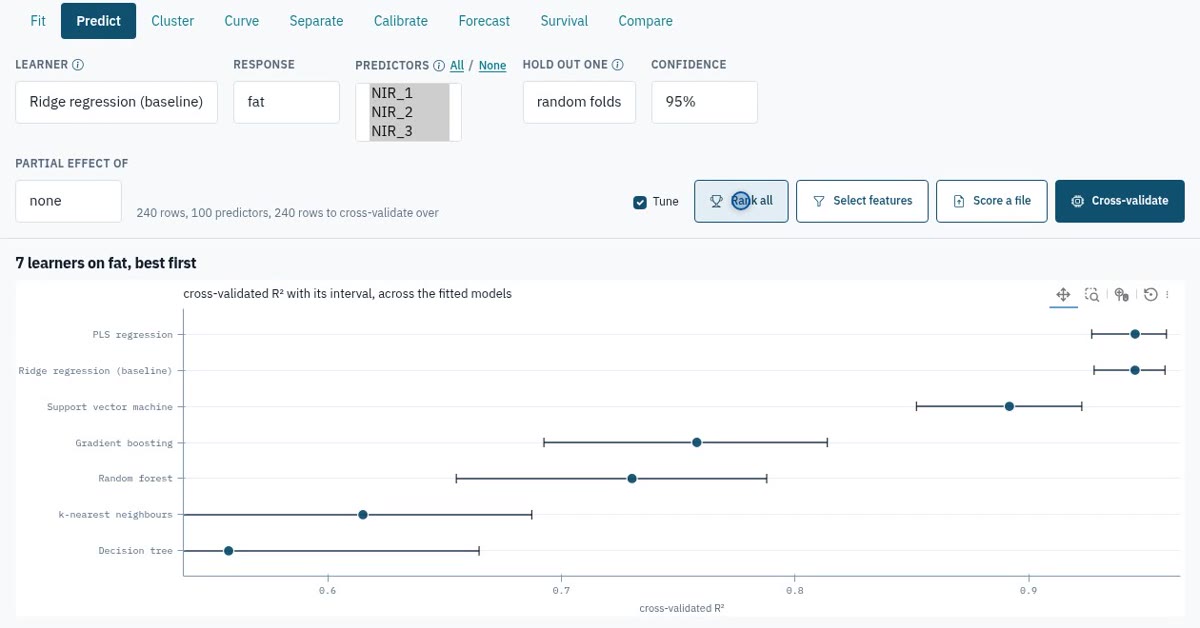
Task: Open the Confidence dropdown showing 95%
Action: coord(704,102)
